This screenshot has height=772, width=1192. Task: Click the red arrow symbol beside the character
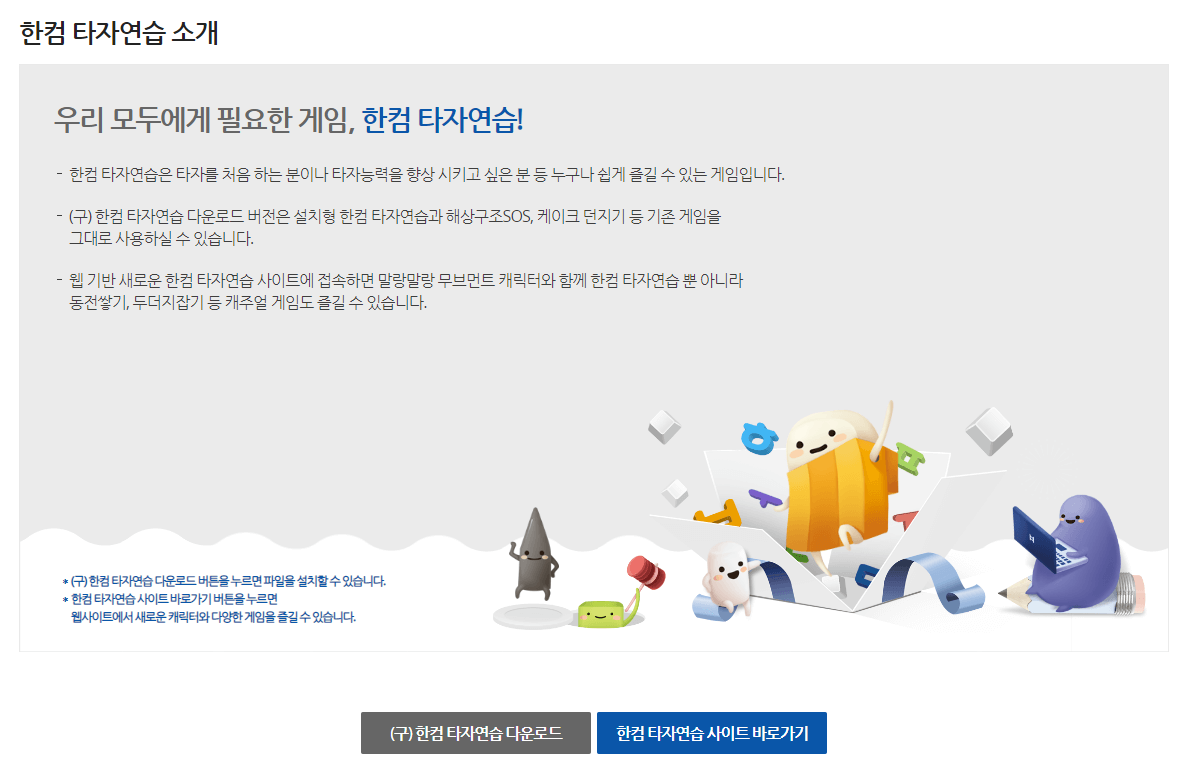pos(907,517)
